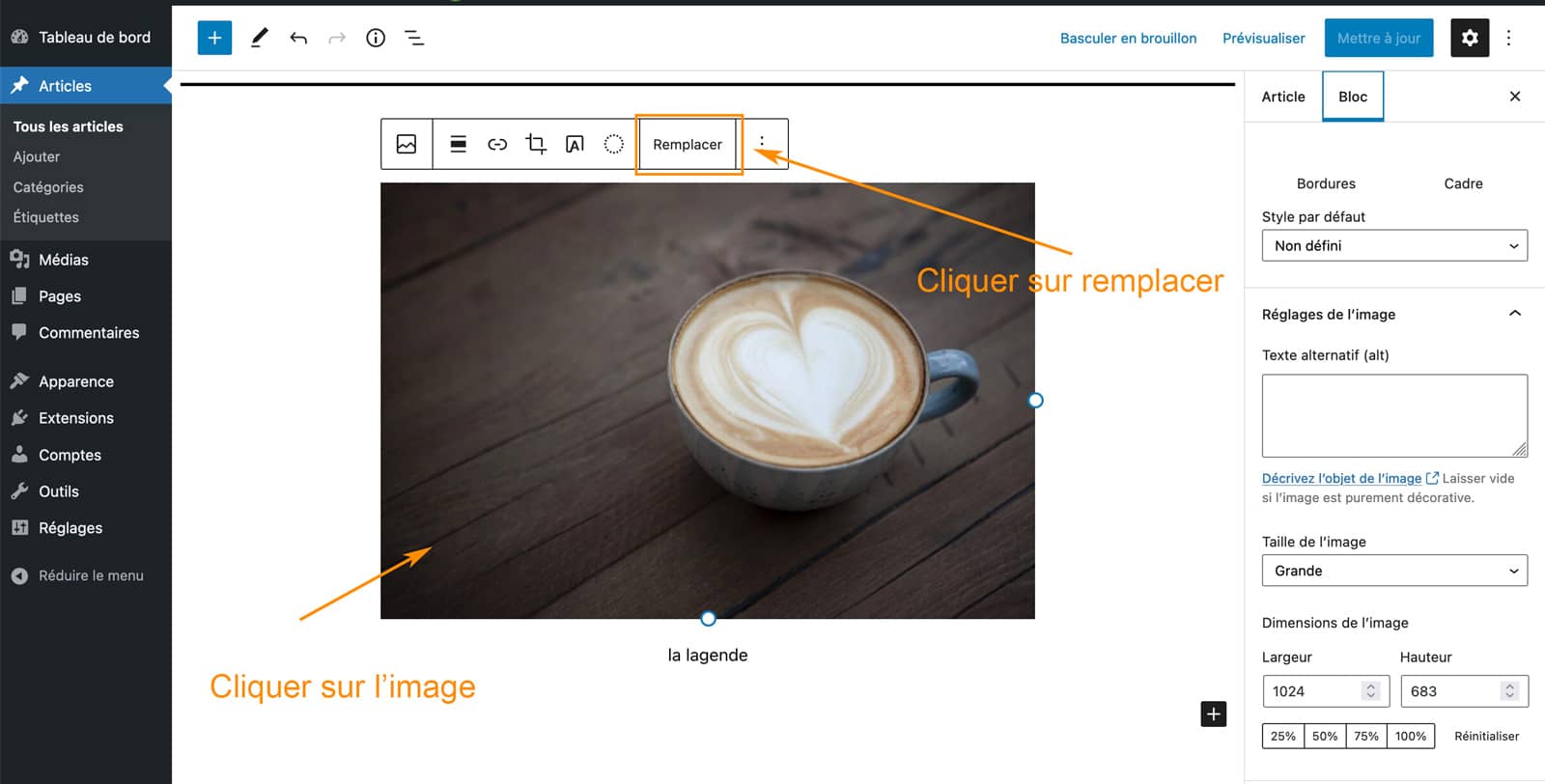Screen dimensions: 1545x784
Task: Redo the last undone change
Action: click(x=337, y=38)
